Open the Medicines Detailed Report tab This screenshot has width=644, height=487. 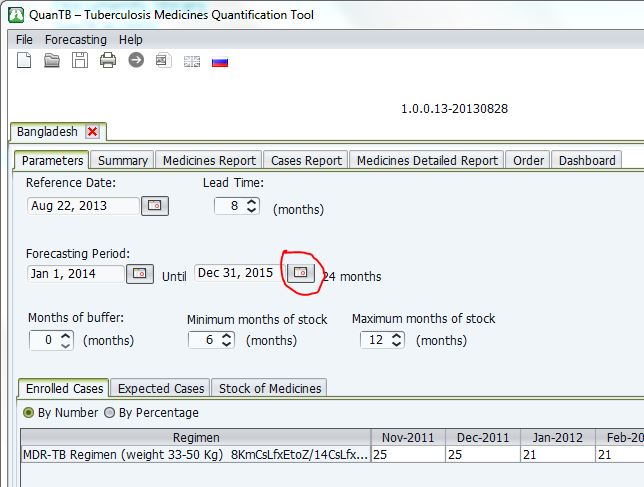(x=427, y=160)
